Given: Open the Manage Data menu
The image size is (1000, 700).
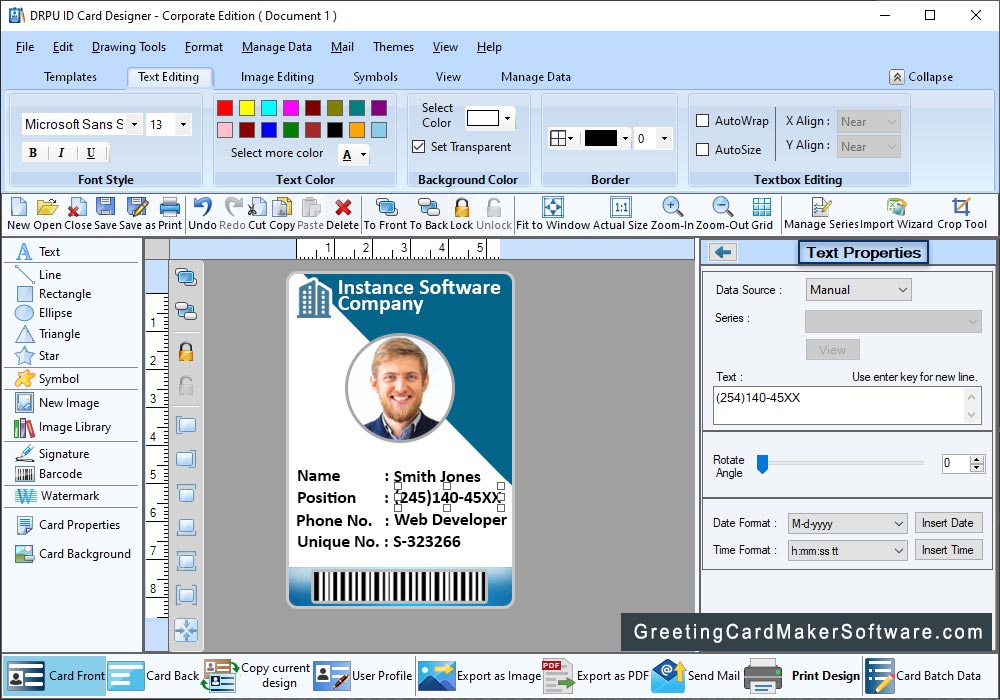Looking at the screenshot, I should [x=277, y=47].
